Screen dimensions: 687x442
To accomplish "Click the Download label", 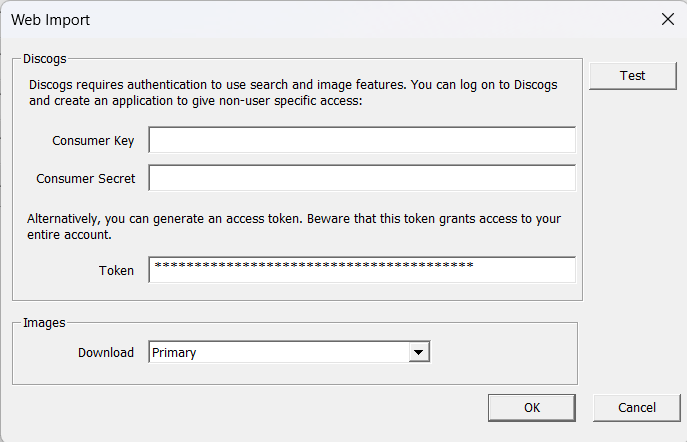I will (106, 353).
